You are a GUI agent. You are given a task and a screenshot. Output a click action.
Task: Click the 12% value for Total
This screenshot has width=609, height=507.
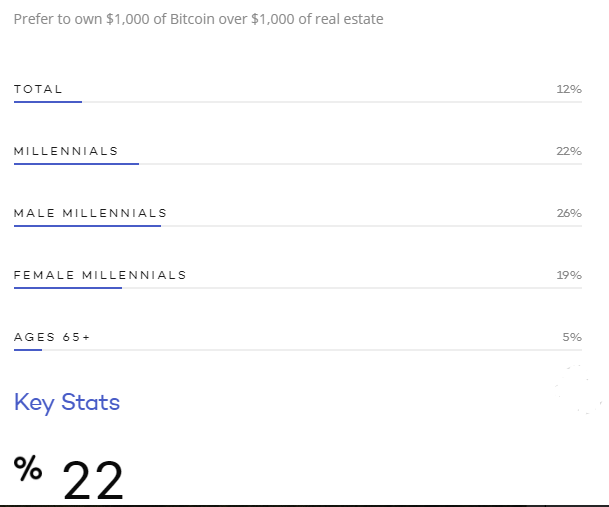click(x=568, y=89)
